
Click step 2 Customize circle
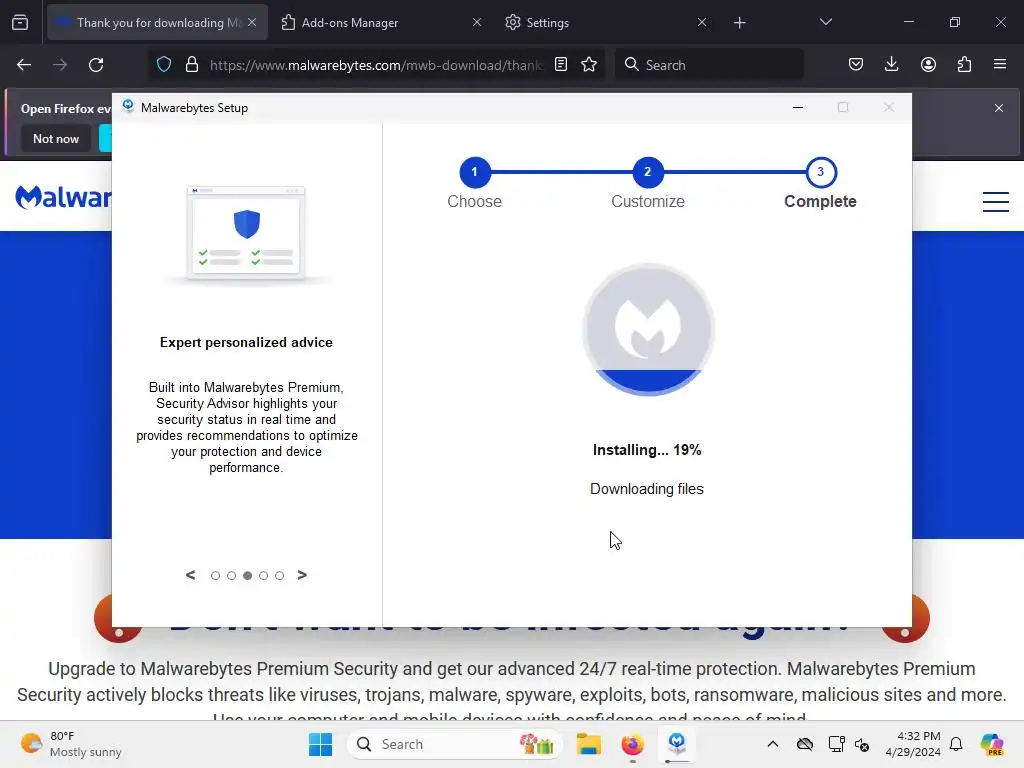(x=647, y=172)
